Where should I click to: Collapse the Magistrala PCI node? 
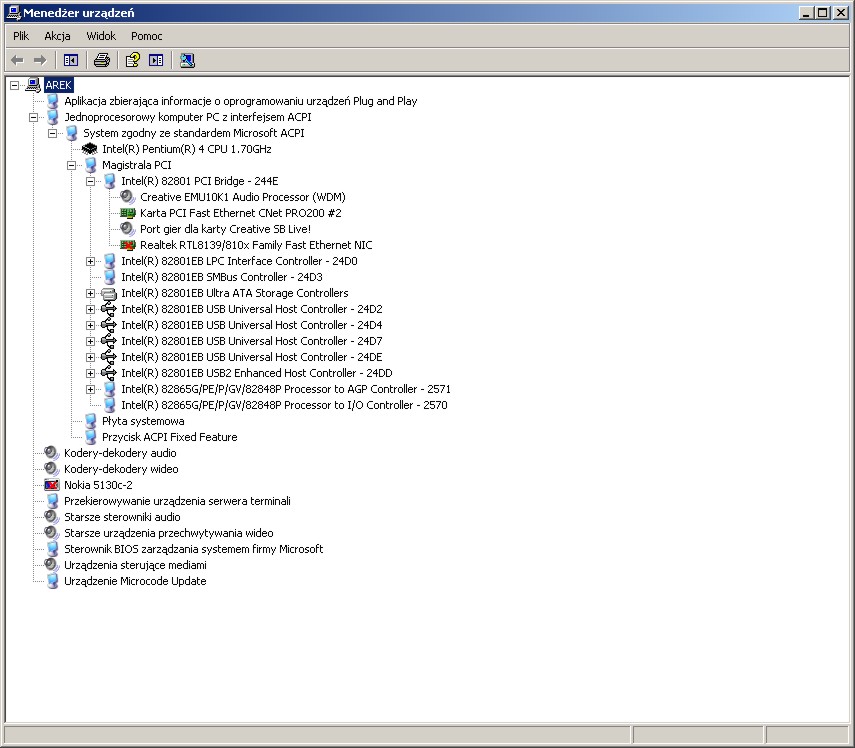[x=71, y=165]
